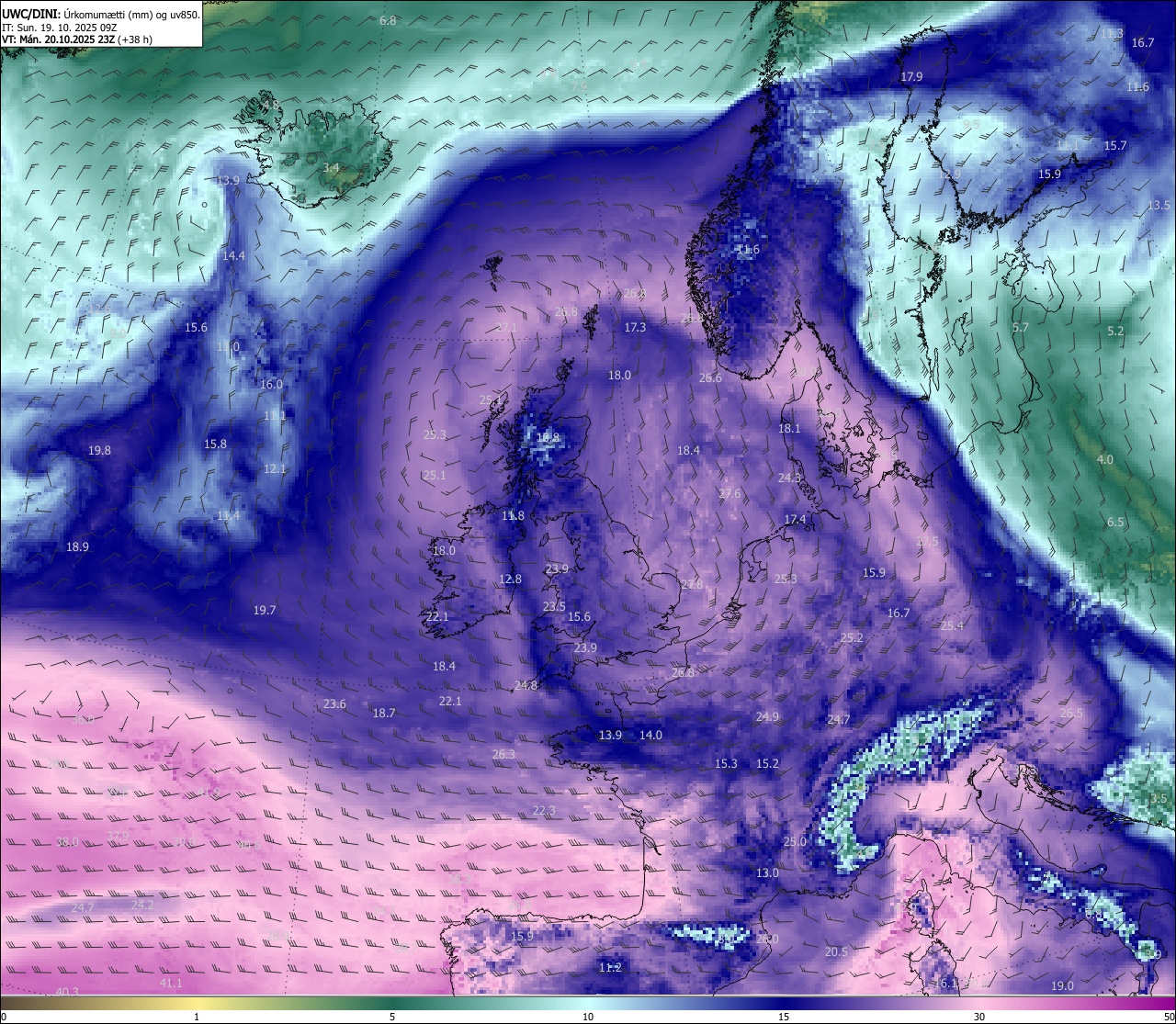Click the 12.8 value in the Irish Sea
The image size is (1176, 1024).
pos(510,580)
